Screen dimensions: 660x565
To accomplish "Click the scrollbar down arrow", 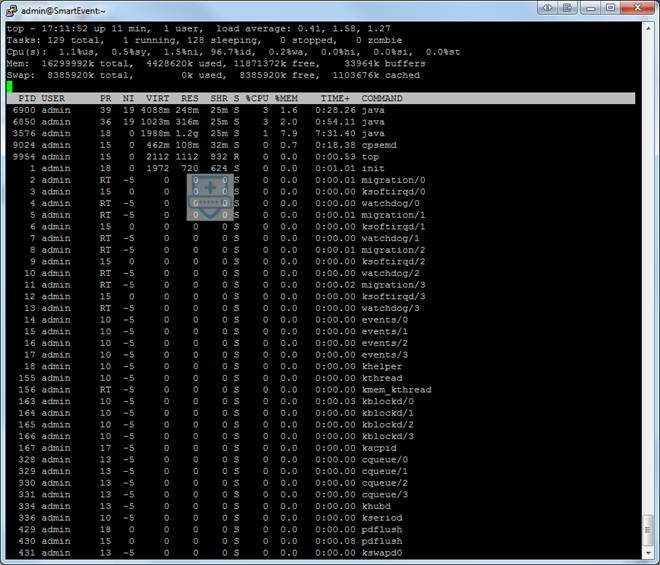I will click(x=648, y=552).
